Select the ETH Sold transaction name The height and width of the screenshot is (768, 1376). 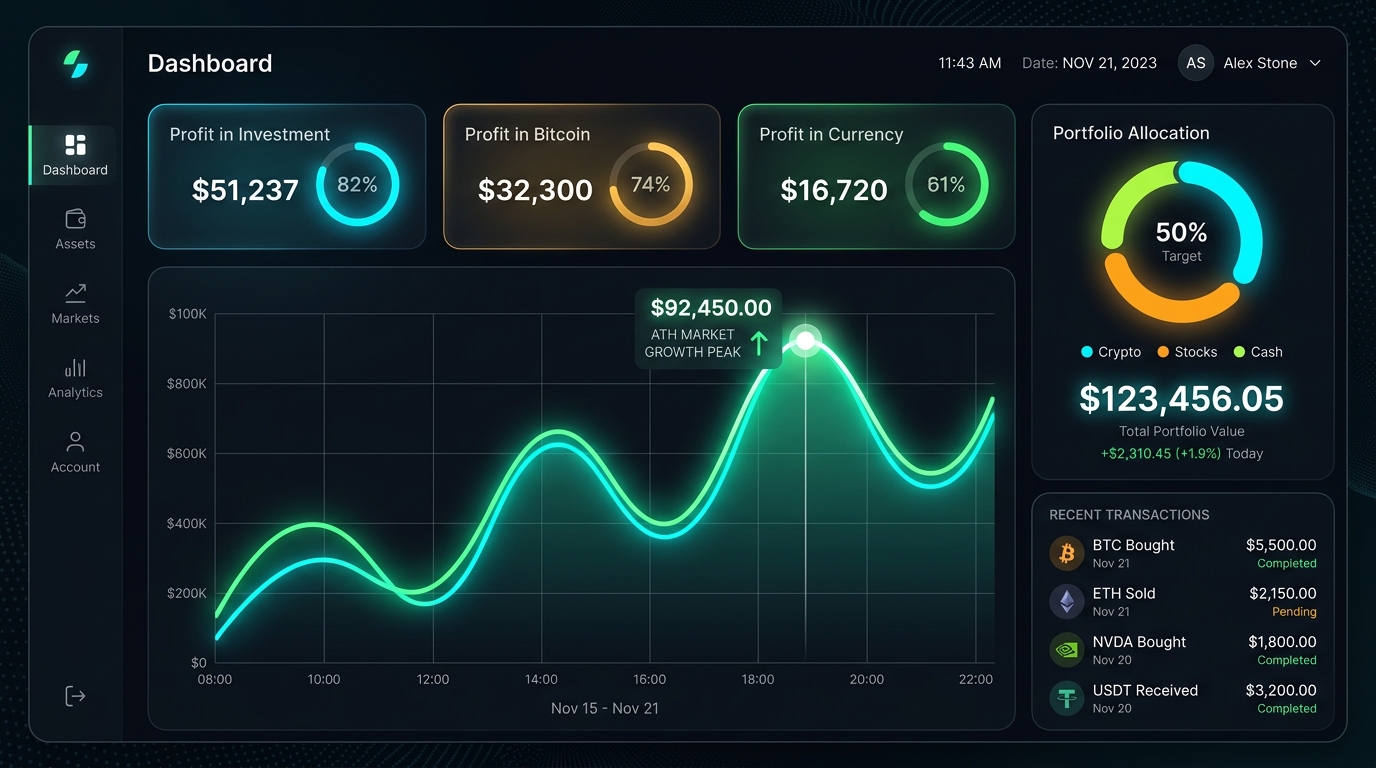[1124, 594]
